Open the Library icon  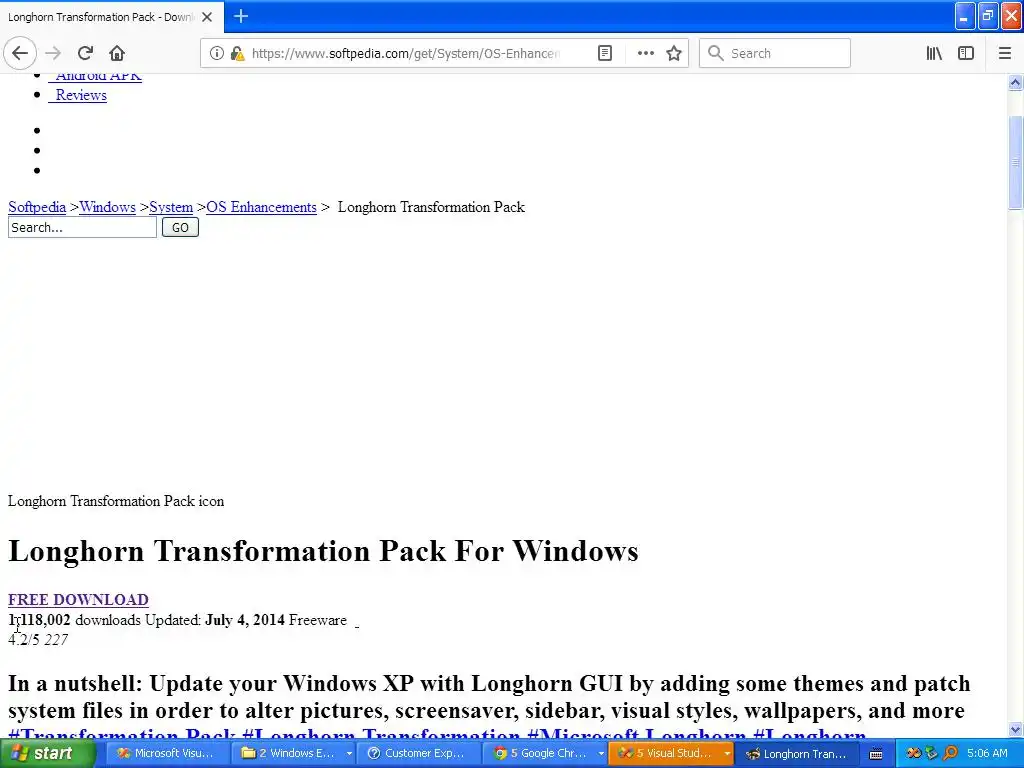(x=934, y=54)
